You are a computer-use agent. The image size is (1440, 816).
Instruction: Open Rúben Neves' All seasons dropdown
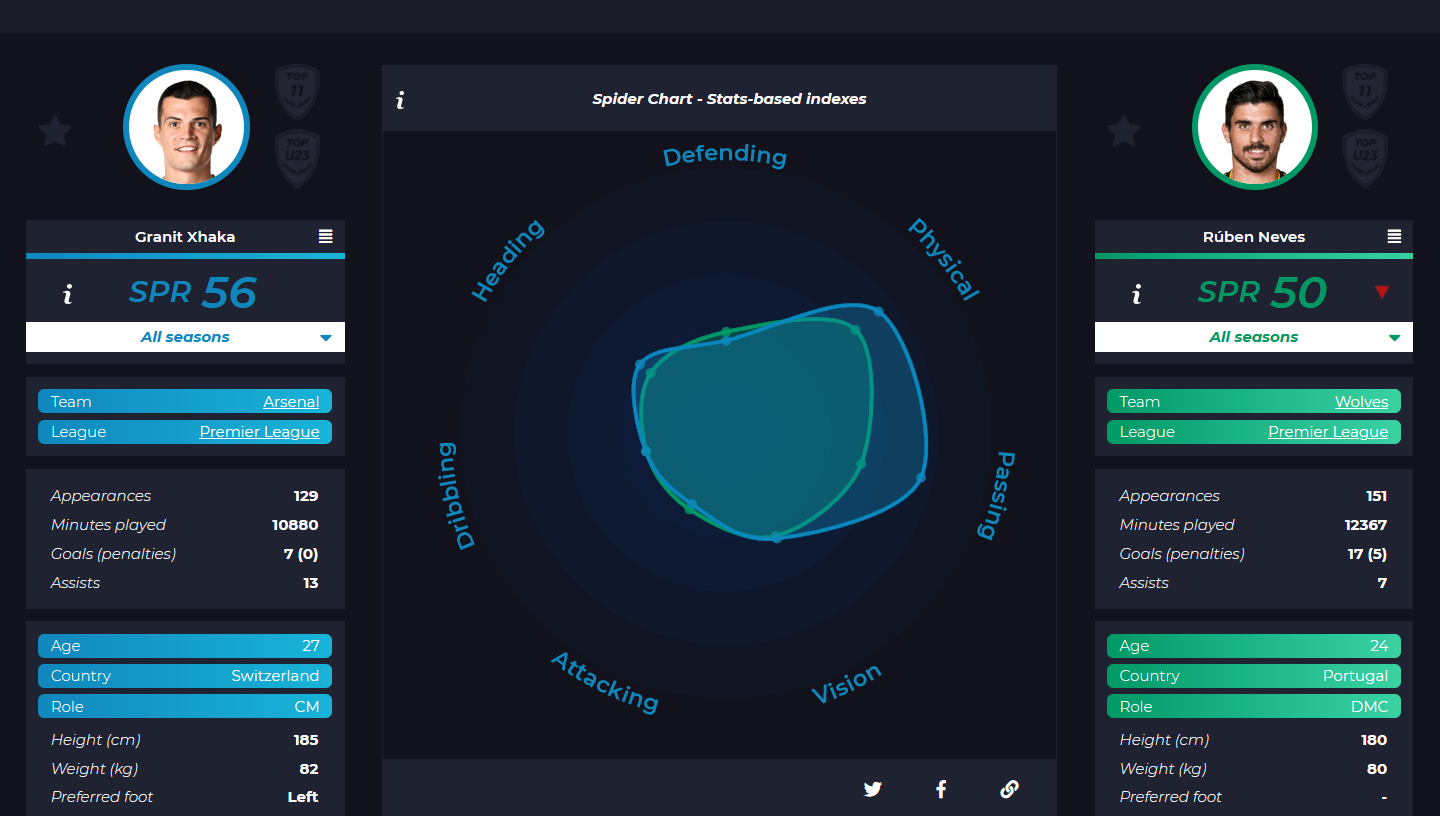click(1254, 337)
